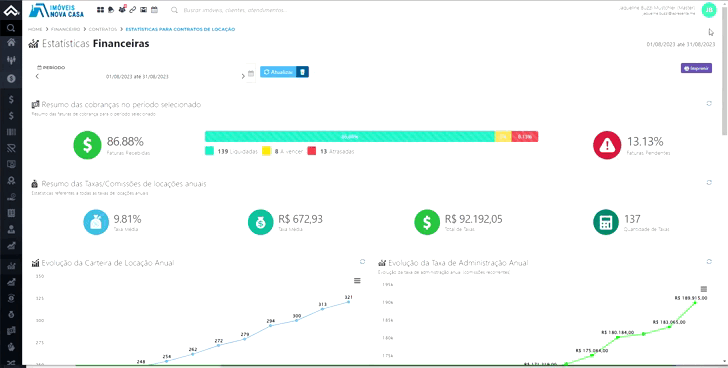Go to the previous period with left chevron
The width and height of the screenshot is (728, 368).
[37, 76]
